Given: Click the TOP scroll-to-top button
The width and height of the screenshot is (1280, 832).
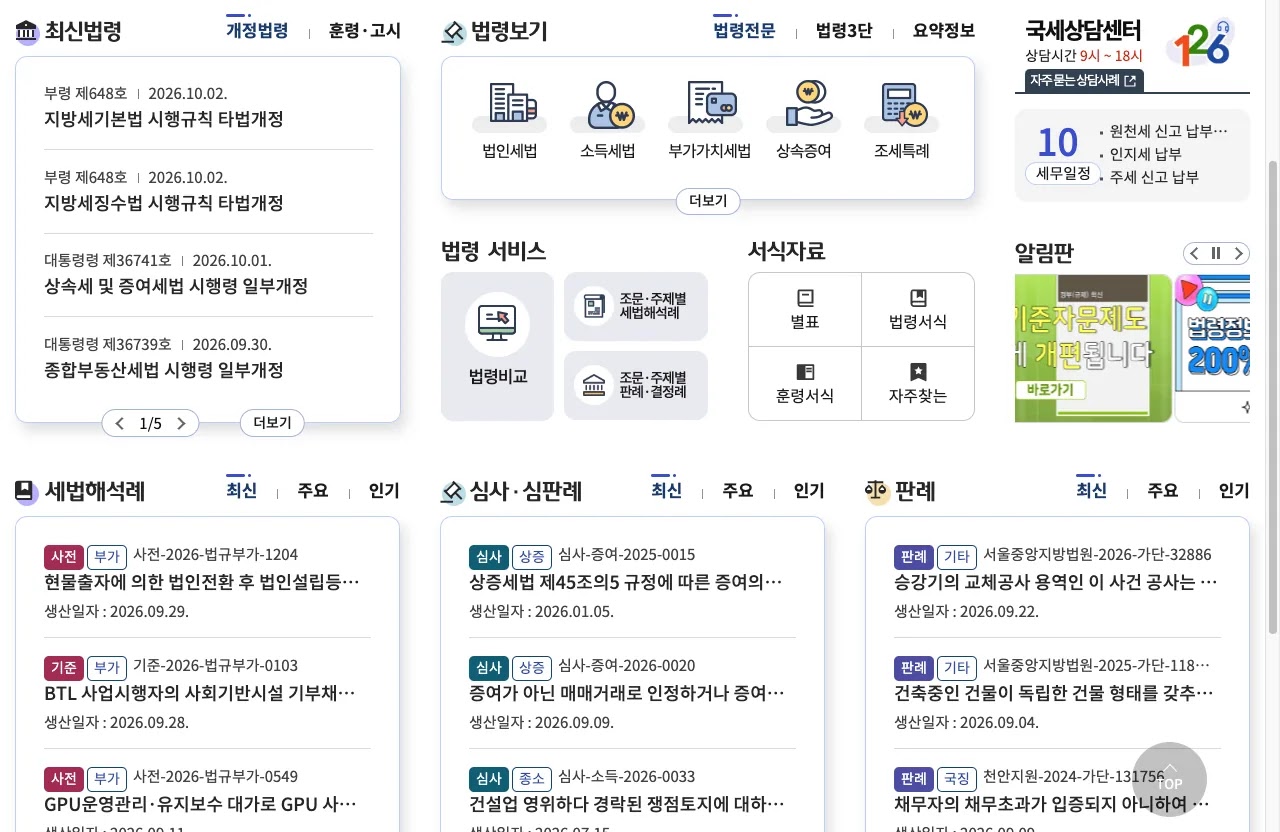Looking at the screenshot, I should (x=1169, y=779).
